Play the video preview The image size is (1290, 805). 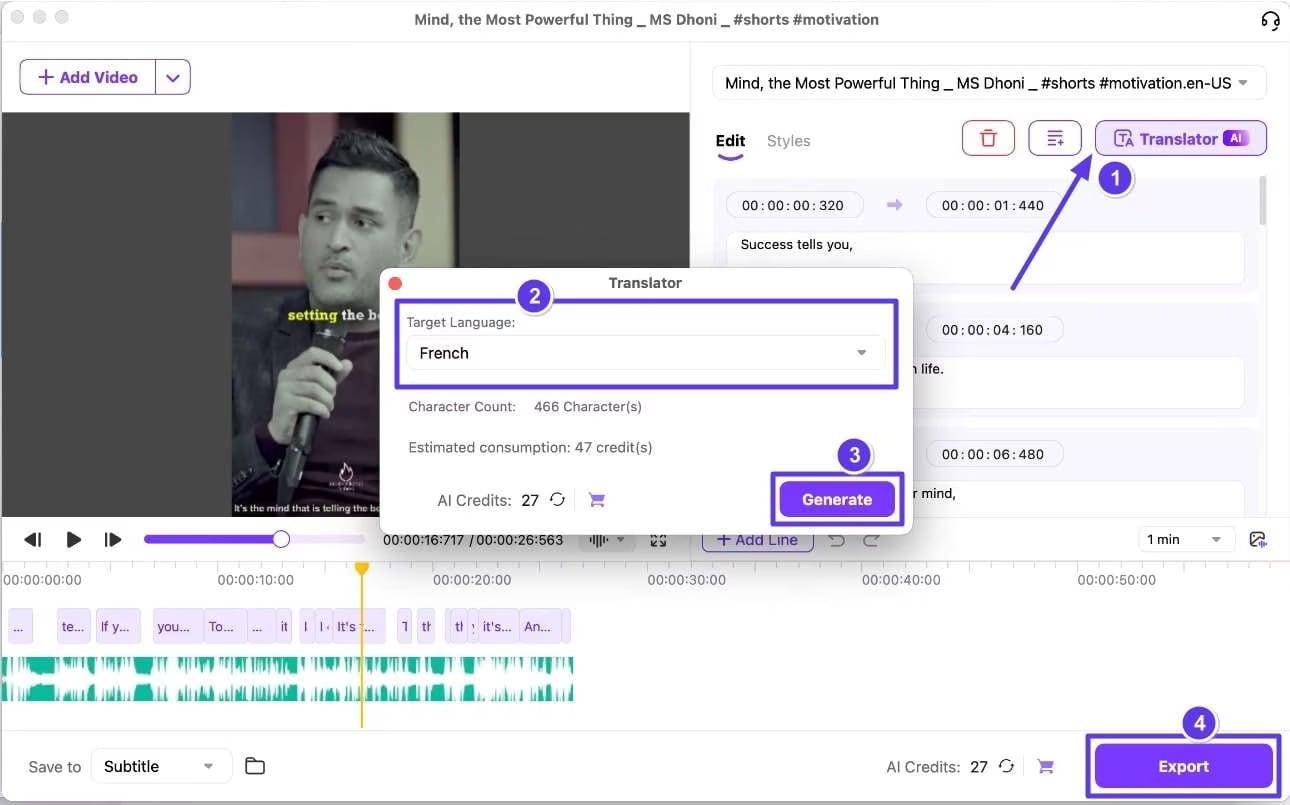[x=73, y=540]
